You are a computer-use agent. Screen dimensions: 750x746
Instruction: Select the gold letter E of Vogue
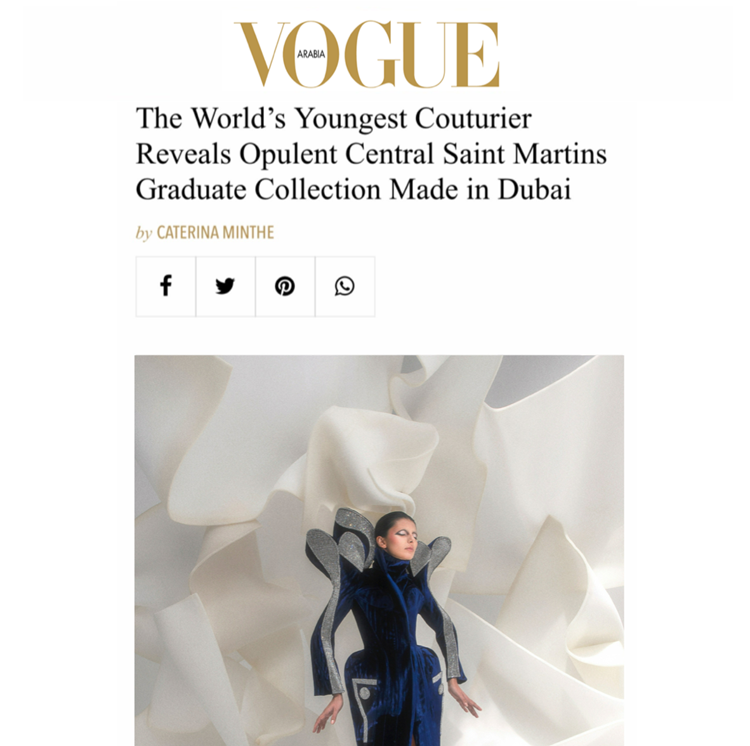coord(476,54)
